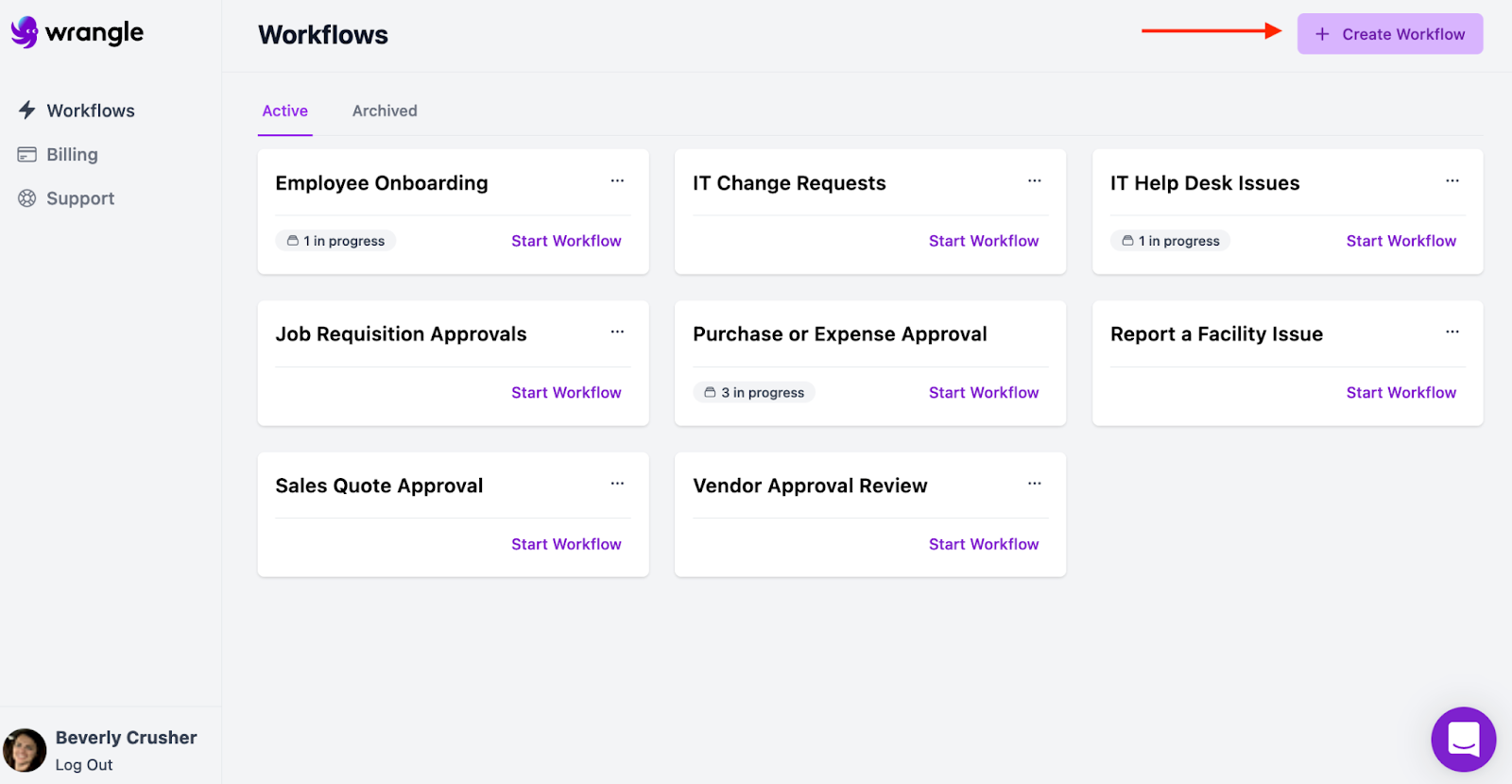Open Report a Facility Issue ellipsis menu
Screen dimensions: 1512x784
coord(1452,332)
